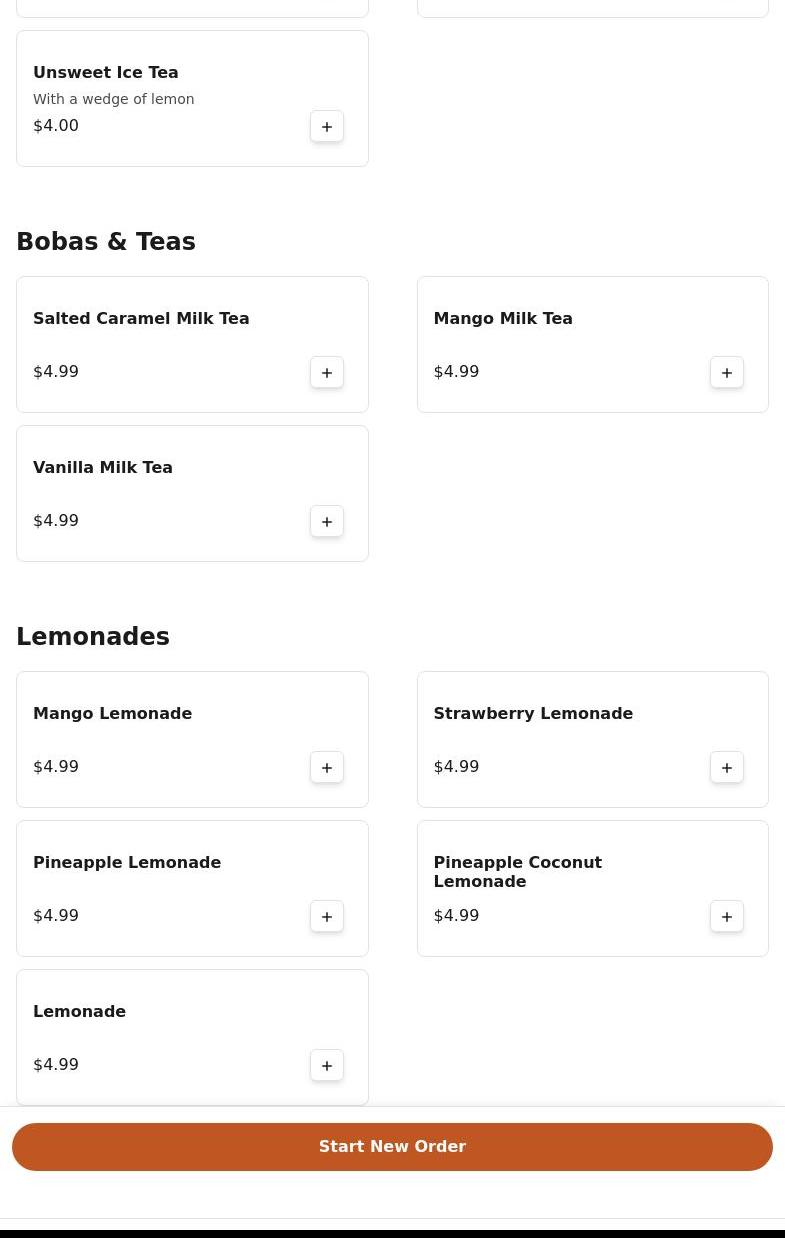
Task: Select the Strawberry Lemonade item title
Action: (x=533, y=713)
